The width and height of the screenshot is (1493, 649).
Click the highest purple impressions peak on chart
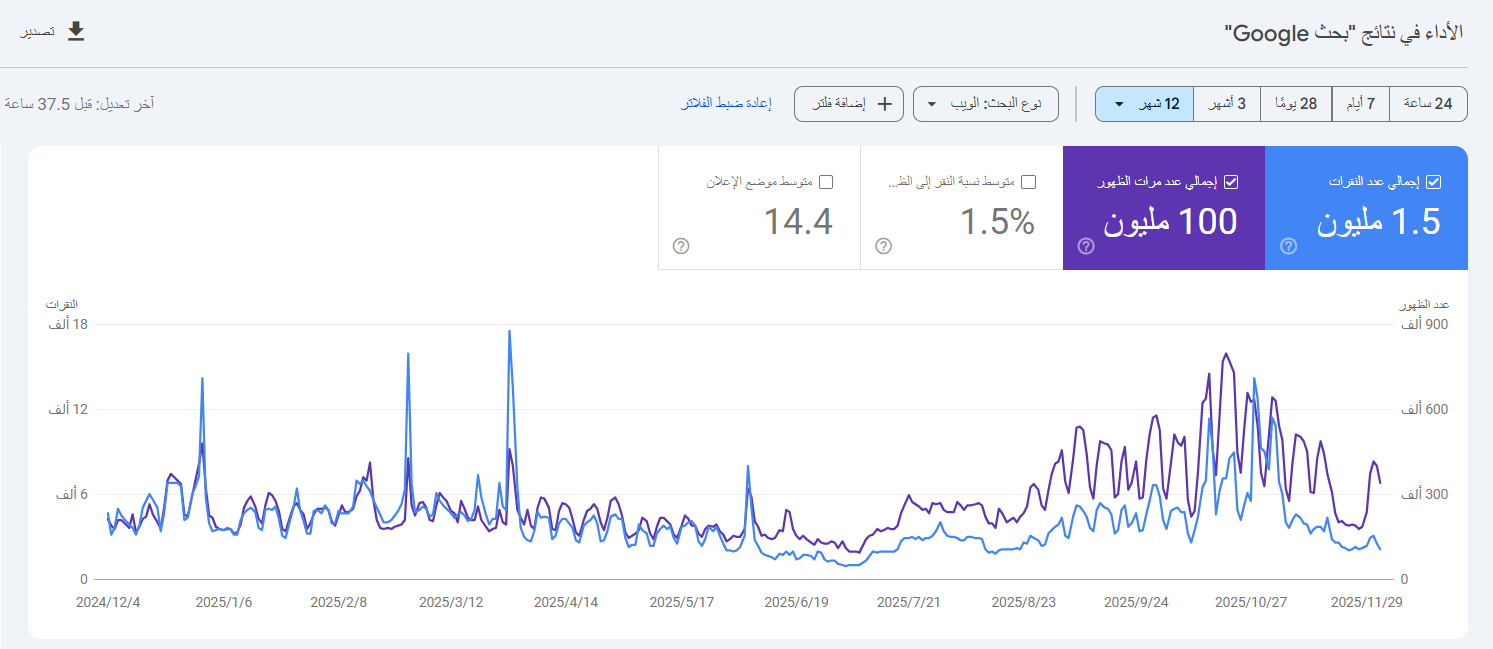pyautogui.click(x=1226, y=354)
